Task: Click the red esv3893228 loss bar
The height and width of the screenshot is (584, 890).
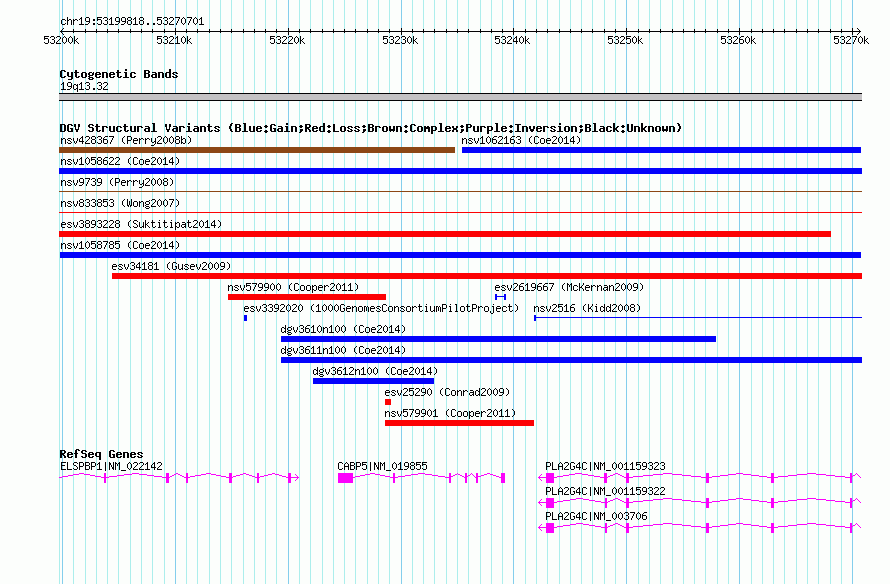Action: click(445, 234)
